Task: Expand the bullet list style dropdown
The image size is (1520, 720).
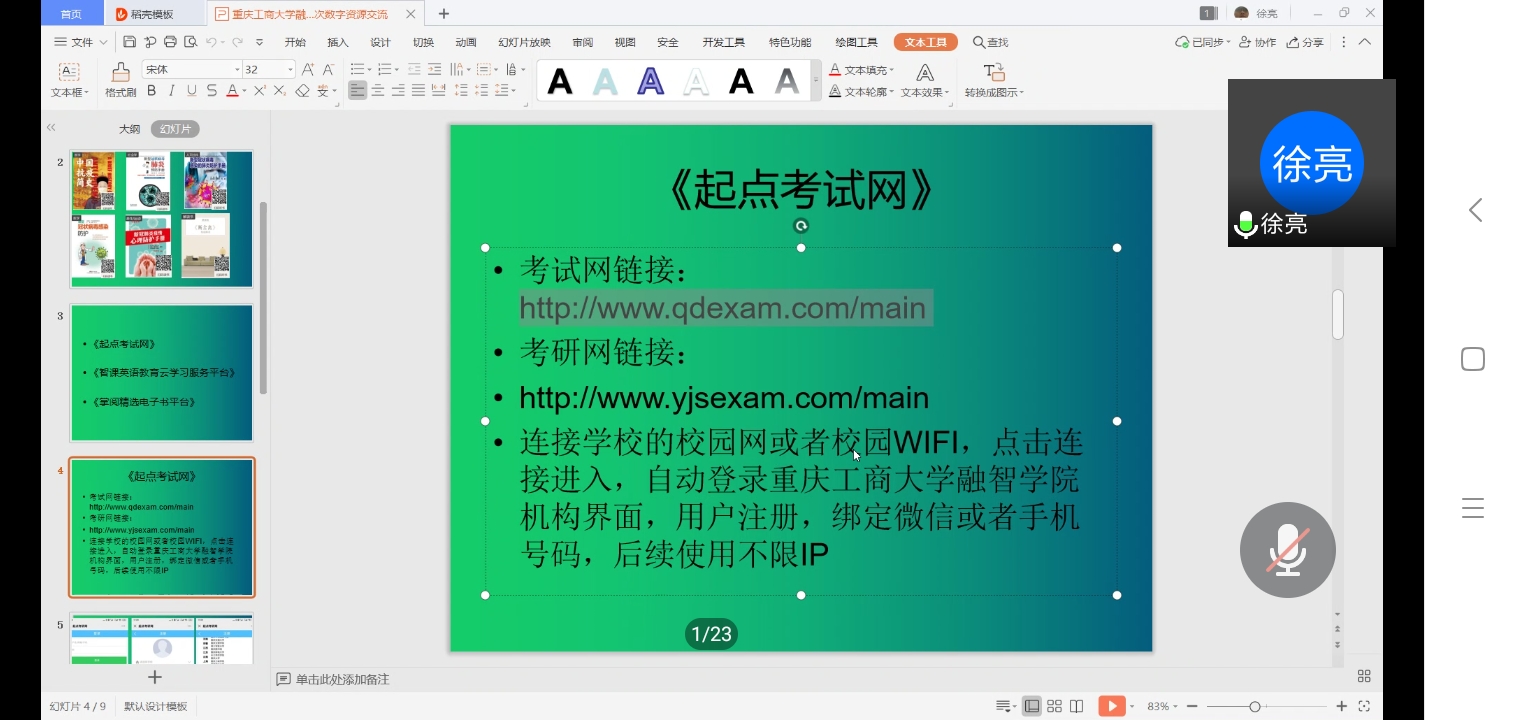Action: 368,69
